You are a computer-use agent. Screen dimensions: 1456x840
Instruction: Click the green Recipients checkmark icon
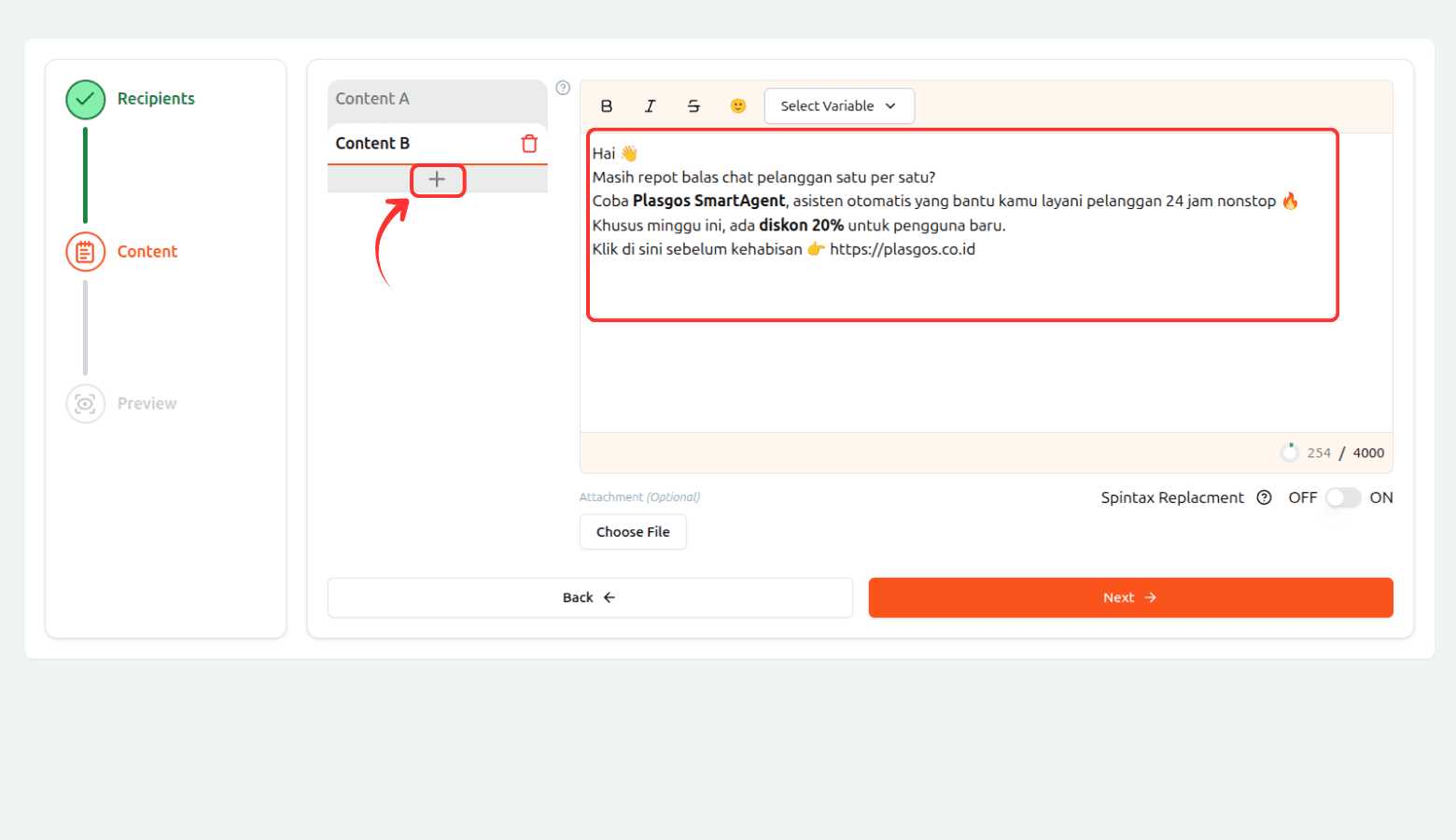point(85,99)
